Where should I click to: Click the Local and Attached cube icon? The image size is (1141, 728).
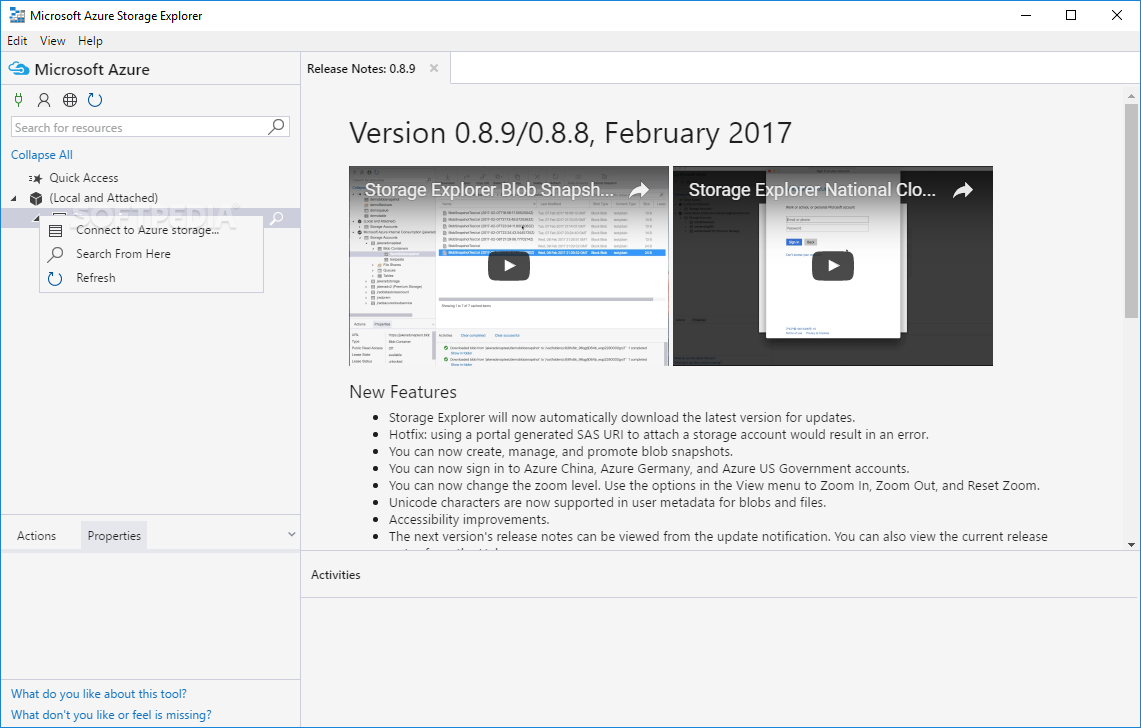coord(36,198)
